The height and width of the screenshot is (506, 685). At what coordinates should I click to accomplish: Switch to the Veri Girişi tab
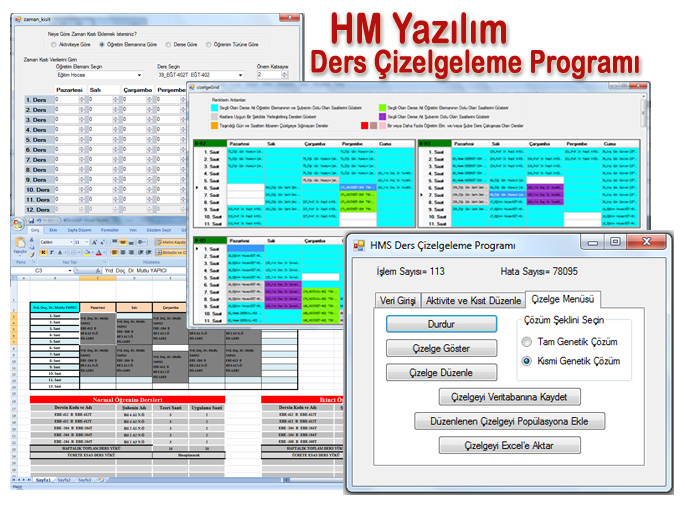[x=398, y=301]
